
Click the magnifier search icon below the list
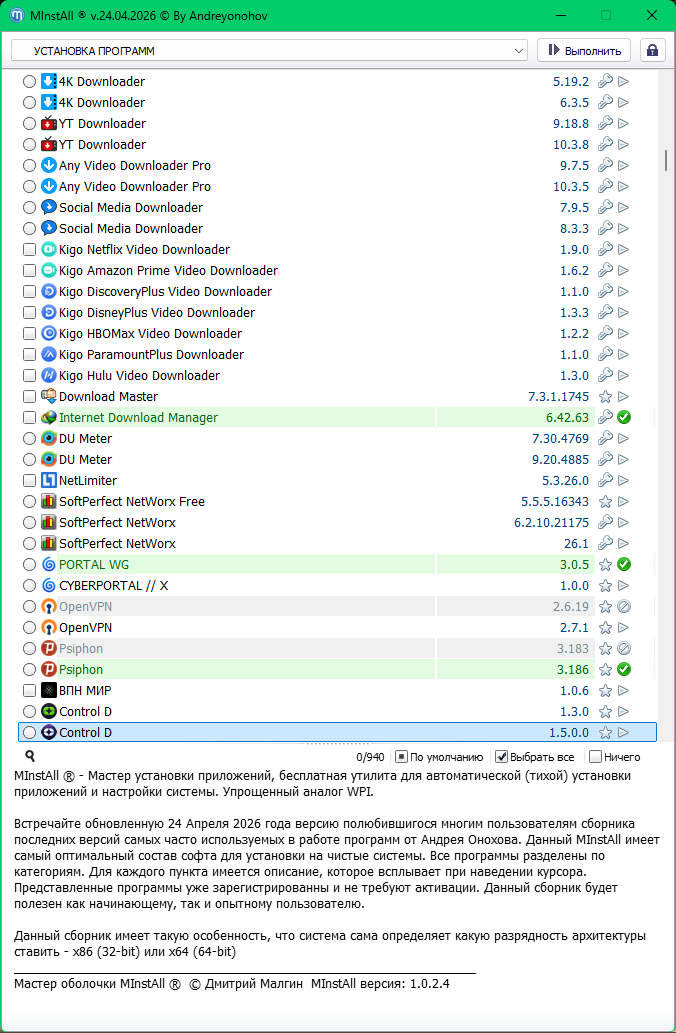(x=30, y=757)
